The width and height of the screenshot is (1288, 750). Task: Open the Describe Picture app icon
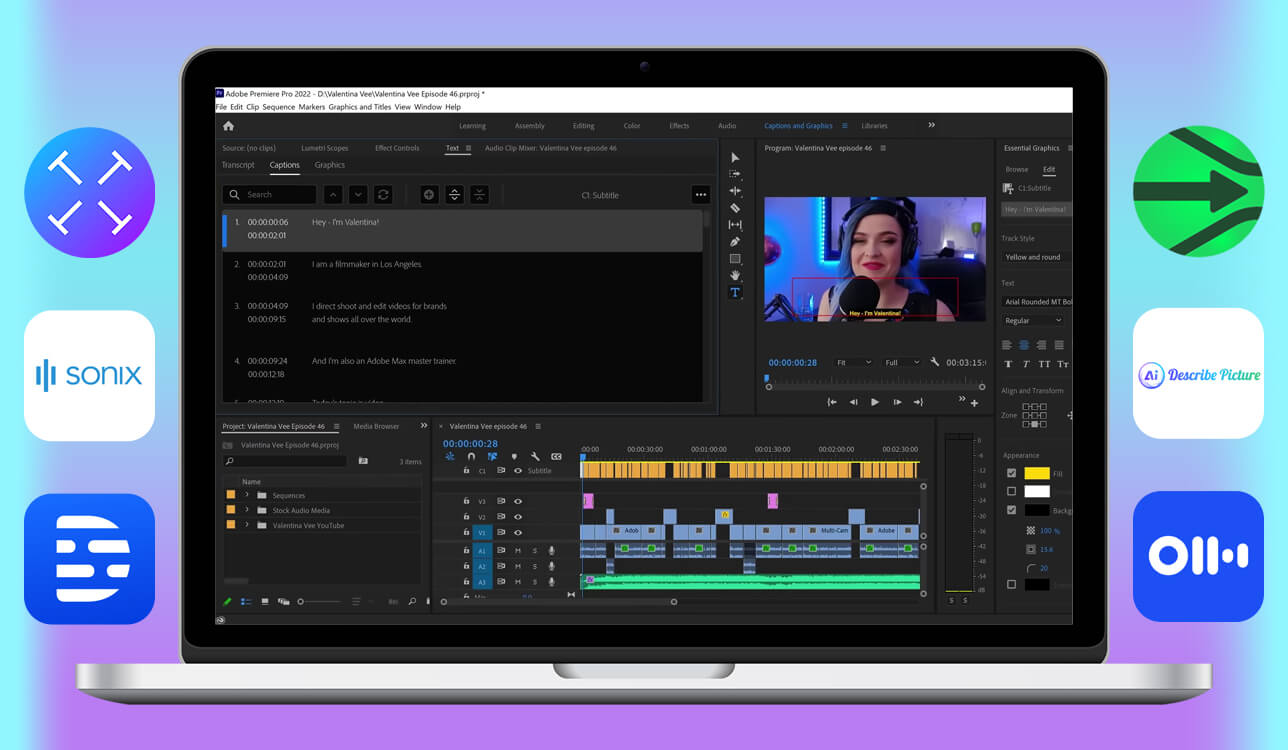(1198, 373)
